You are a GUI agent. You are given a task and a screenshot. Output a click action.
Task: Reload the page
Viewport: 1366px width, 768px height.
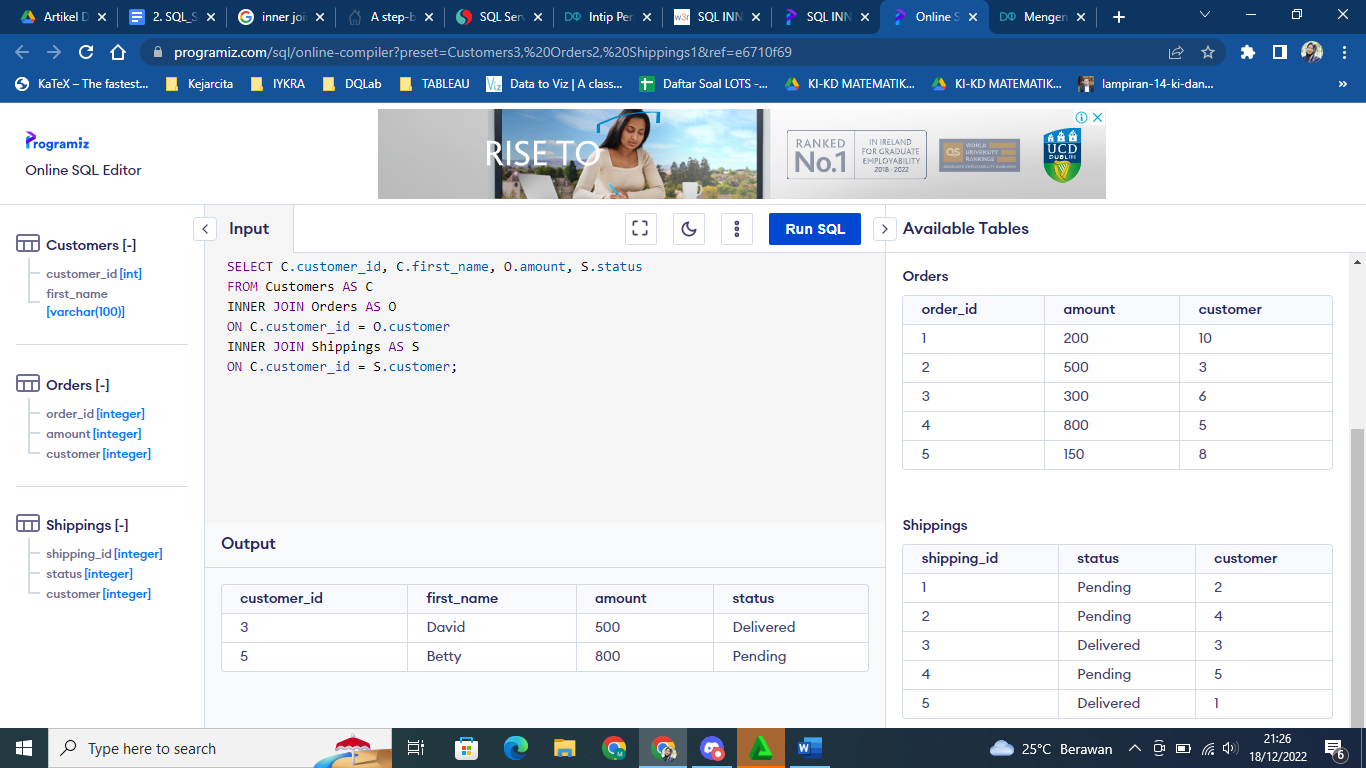(x=86, y=52)
